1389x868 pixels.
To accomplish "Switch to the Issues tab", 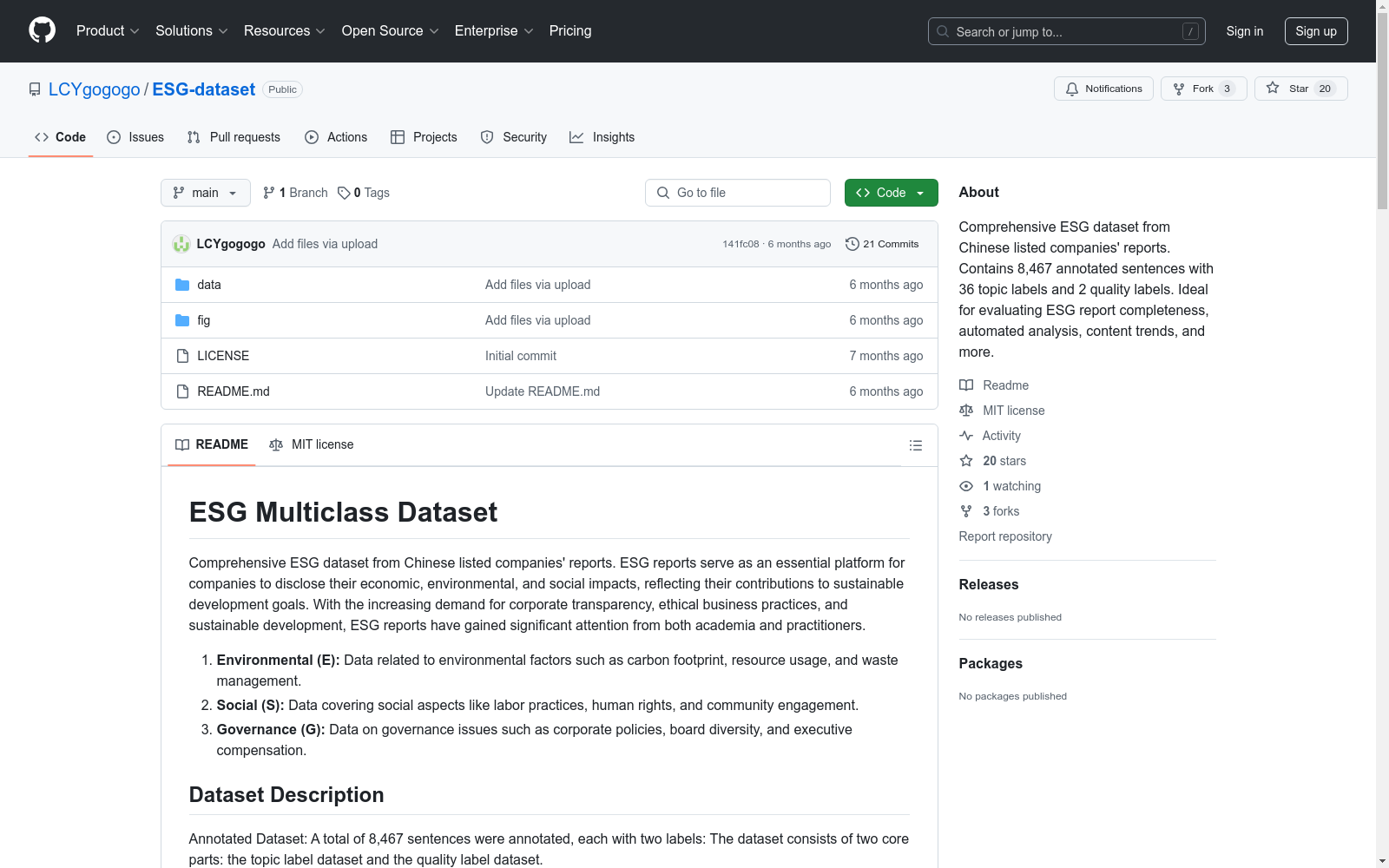I will coord(135,137).
